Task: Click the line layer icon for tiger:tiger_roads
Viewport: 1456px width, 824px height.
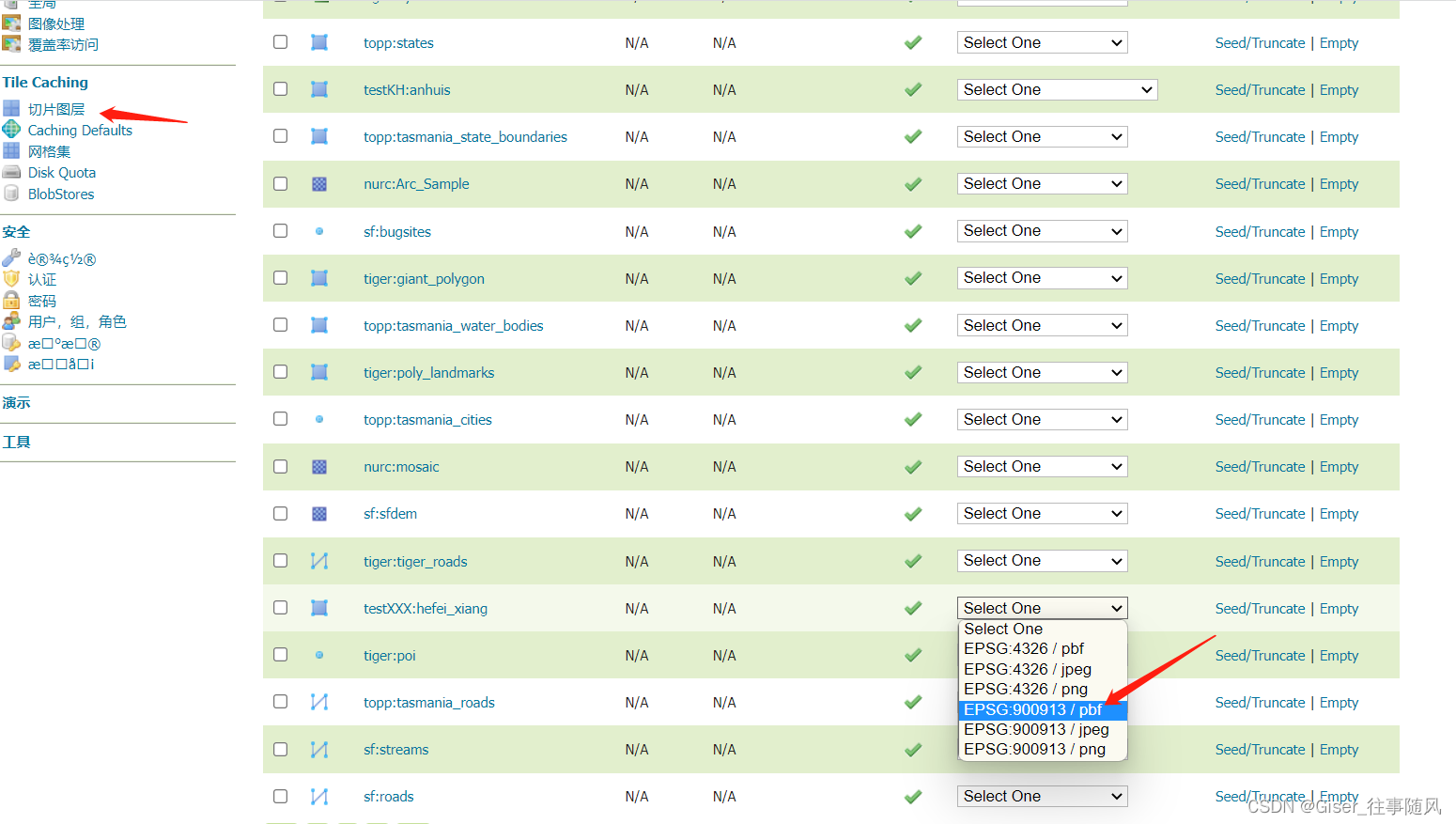Action: pos(319,561)
